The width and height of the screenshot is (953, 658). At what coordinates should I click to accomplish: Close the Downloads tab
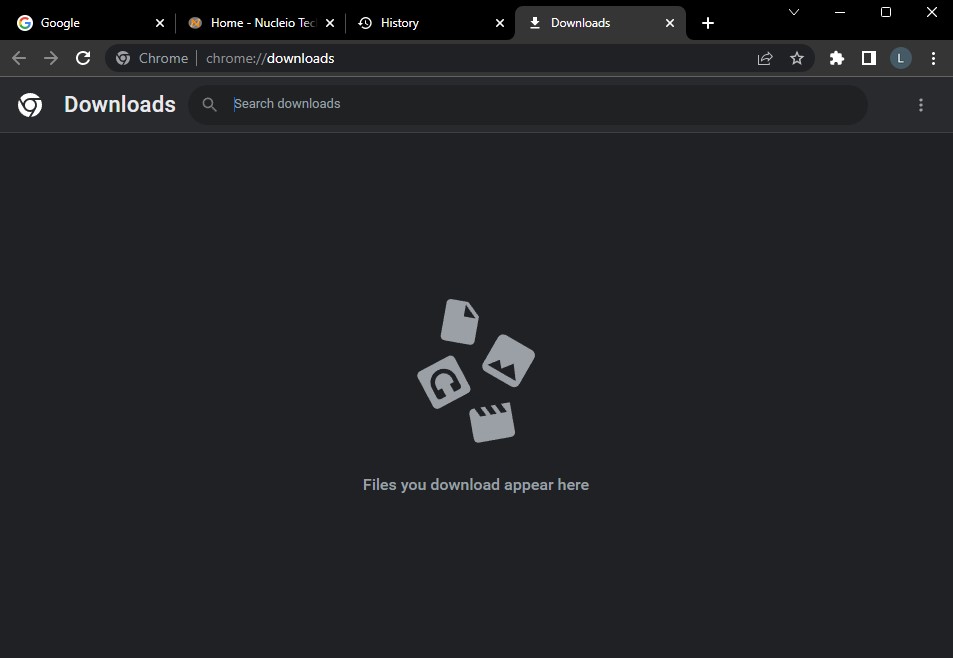(x=670, y=23)
